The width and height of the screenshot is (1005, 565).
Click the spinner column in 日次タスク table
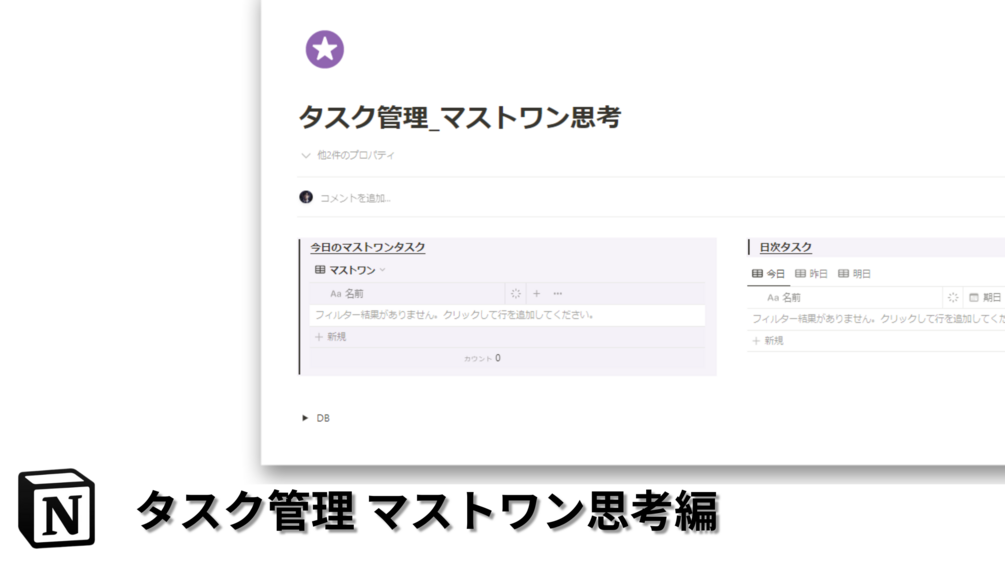[x=952, y=297]
